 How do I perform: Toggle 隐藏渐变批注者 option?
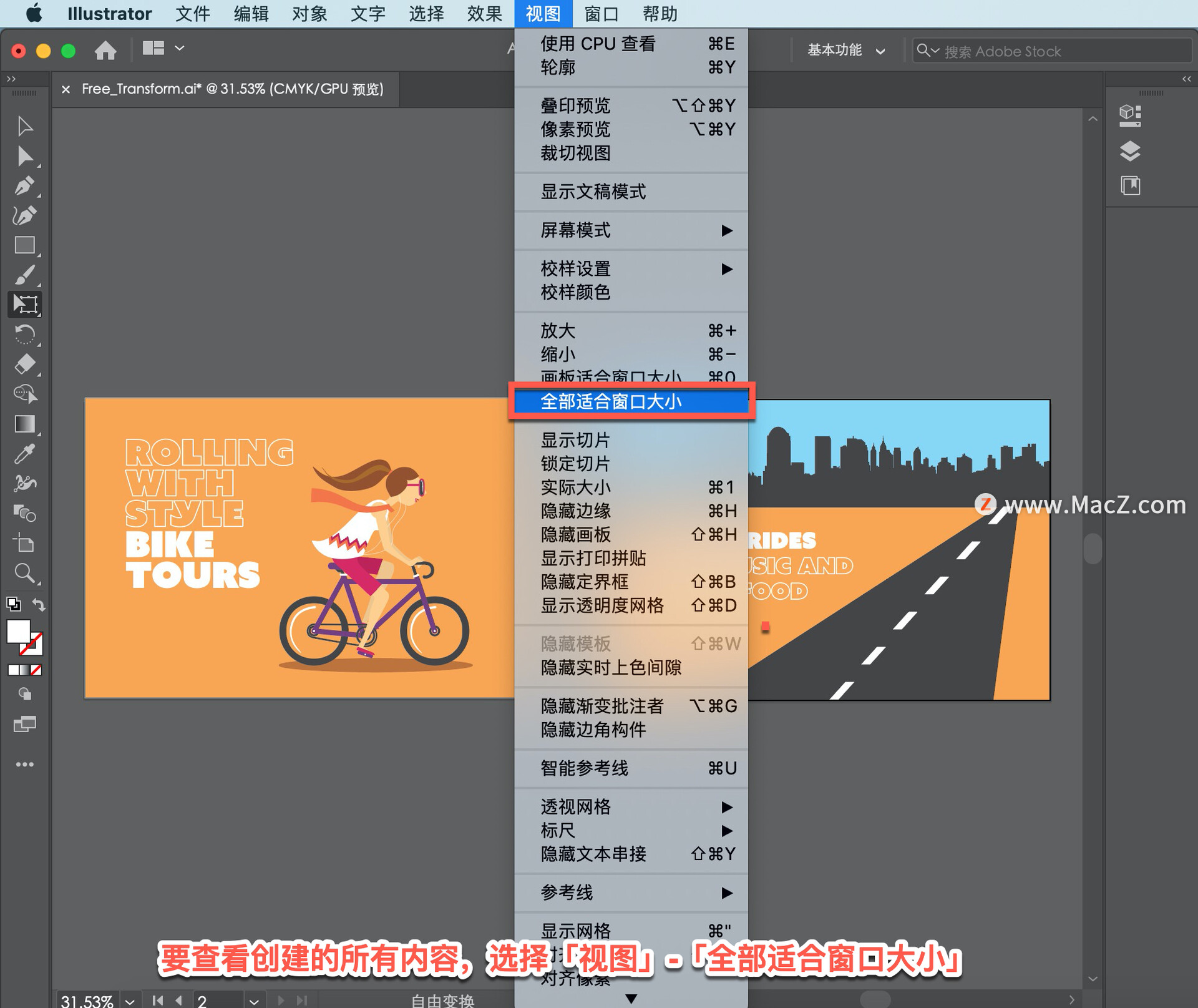click(x=631, y=706)
